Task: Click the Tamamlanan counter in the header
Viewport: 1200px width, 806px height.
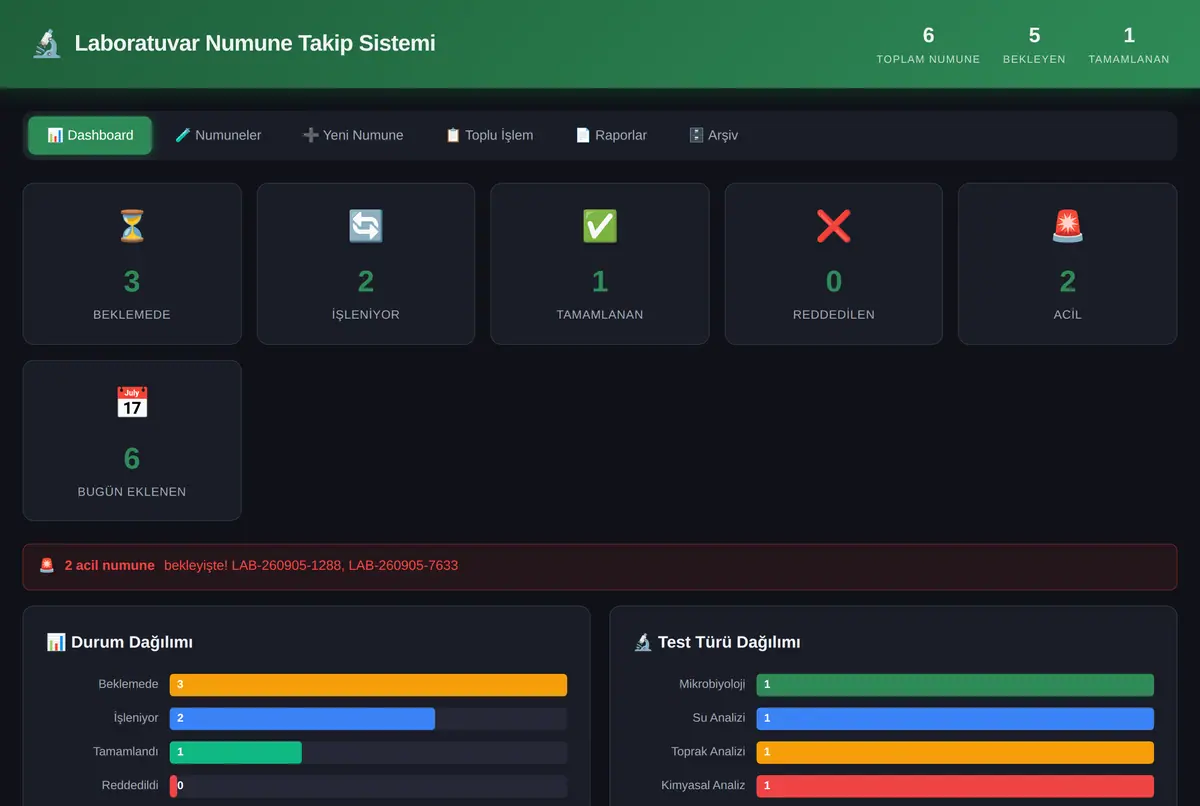Action: [1129, 45]
